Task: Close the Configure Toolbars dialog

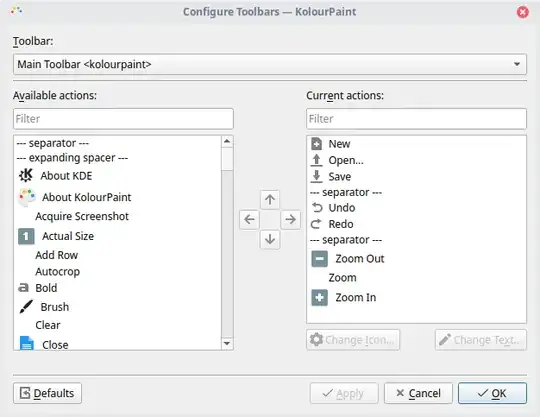Action: pyautogui.click(x=522, y=12)
